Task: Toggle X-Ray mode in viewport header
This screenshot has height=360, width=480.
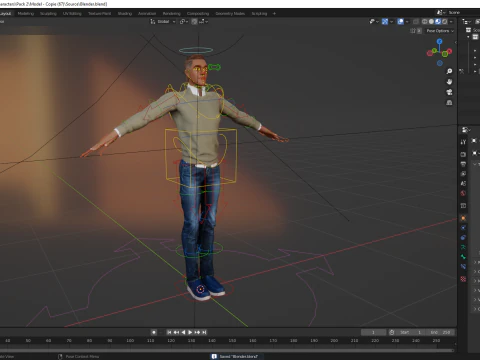Action: tap(416, 21)
